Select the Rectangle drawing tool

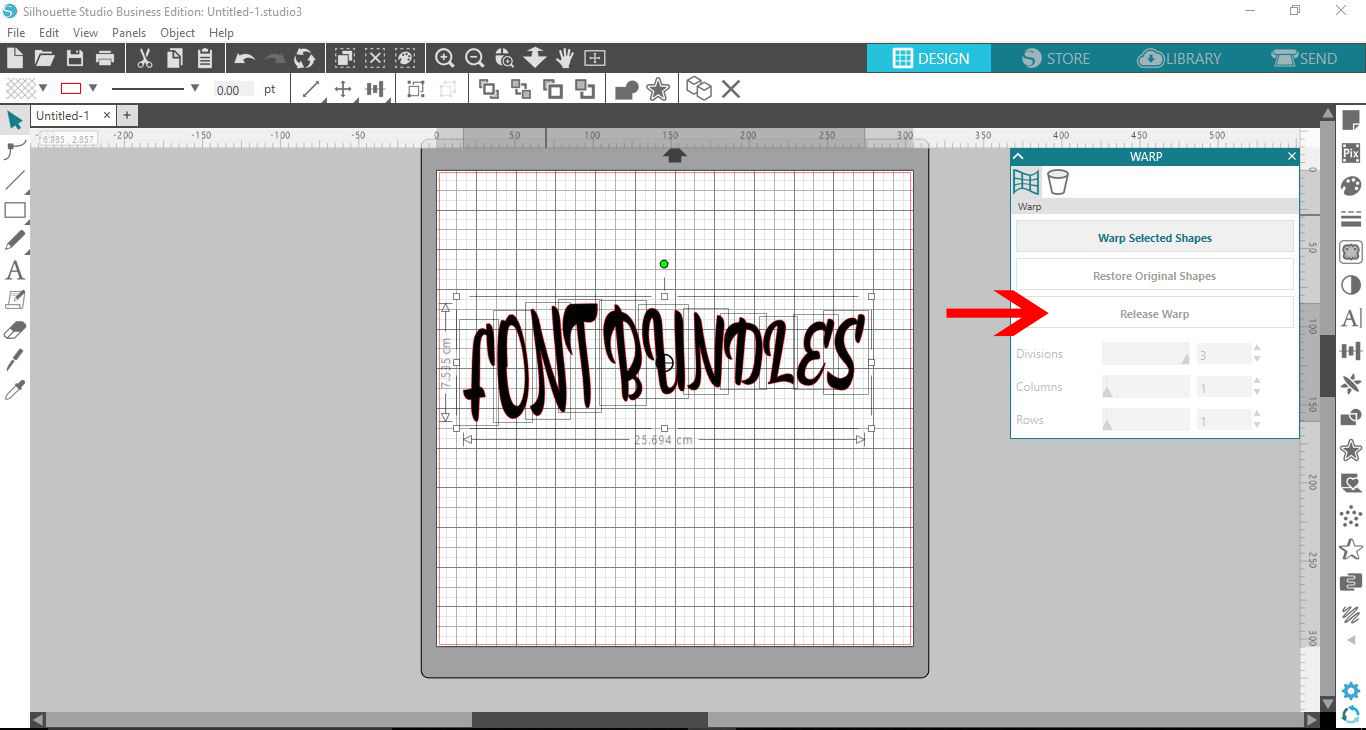point(14,211)
